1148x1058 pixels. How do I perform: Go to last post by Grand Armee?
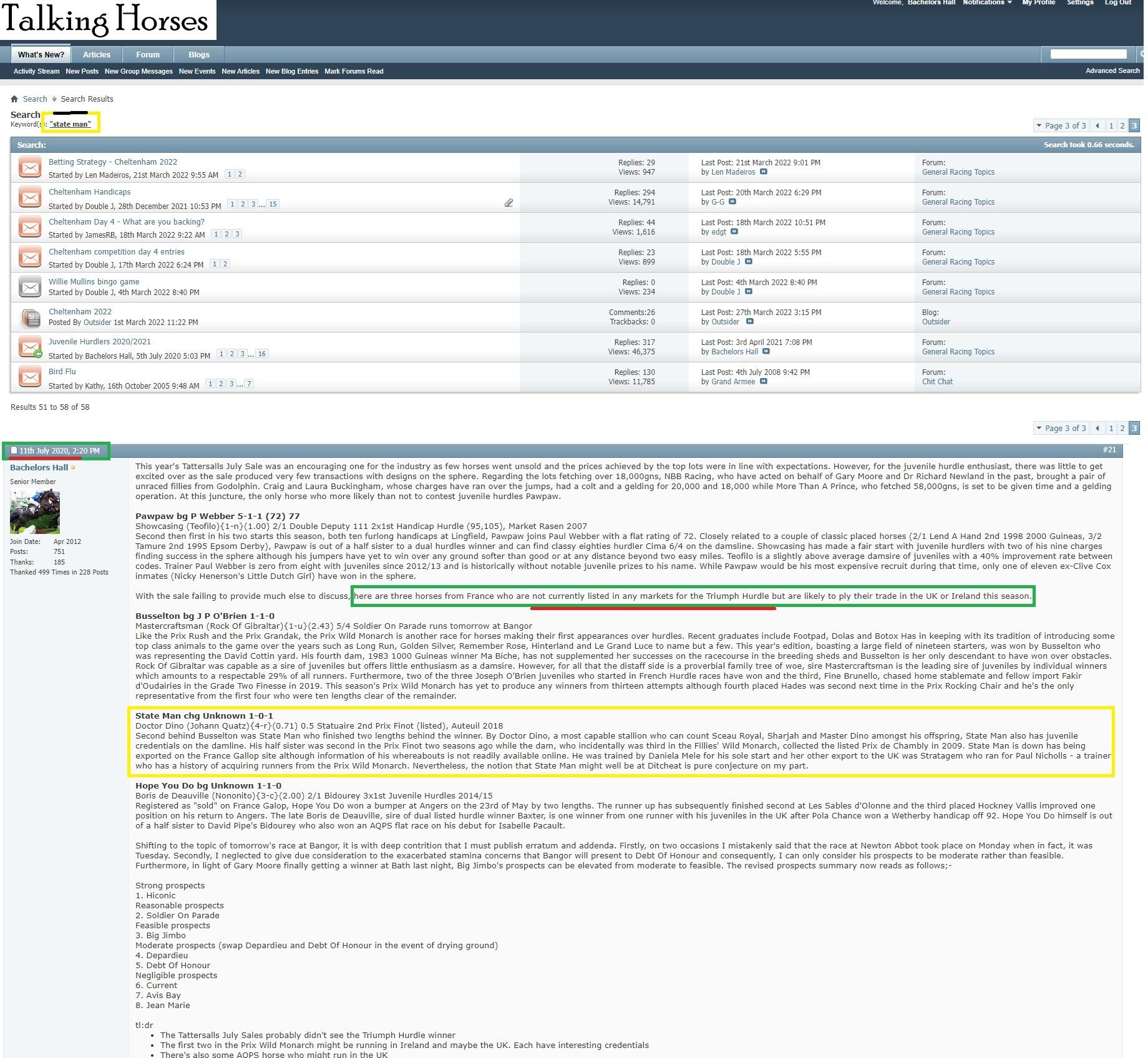point(763,382)
